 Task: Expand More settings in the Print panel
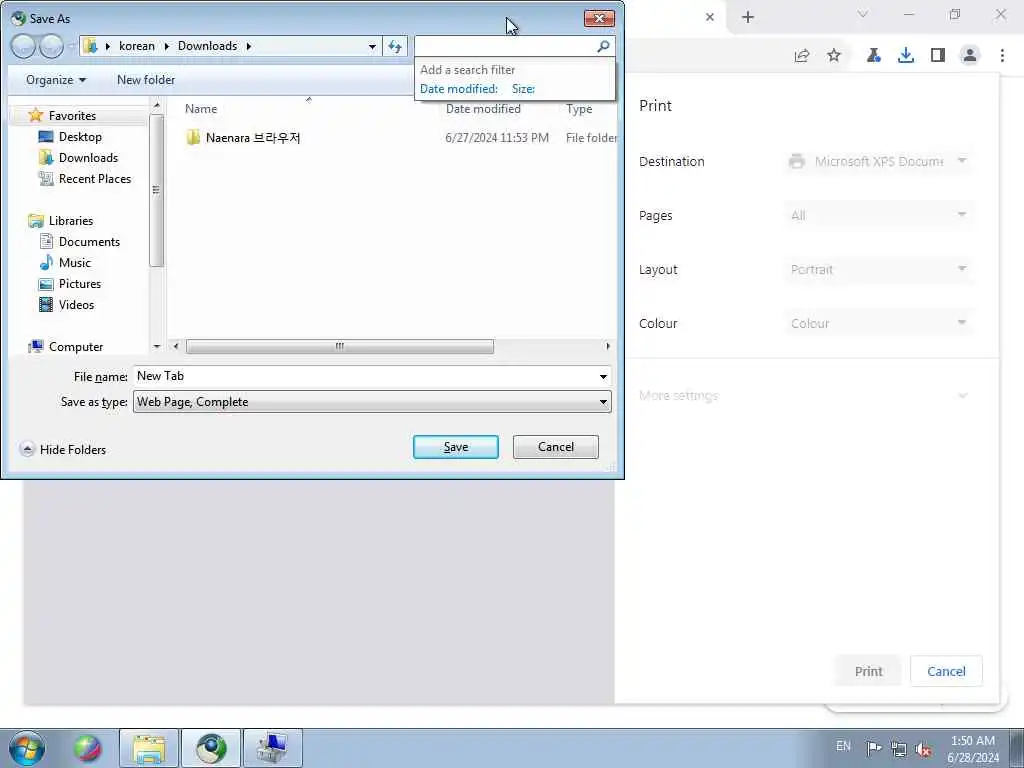coord(803,395)
